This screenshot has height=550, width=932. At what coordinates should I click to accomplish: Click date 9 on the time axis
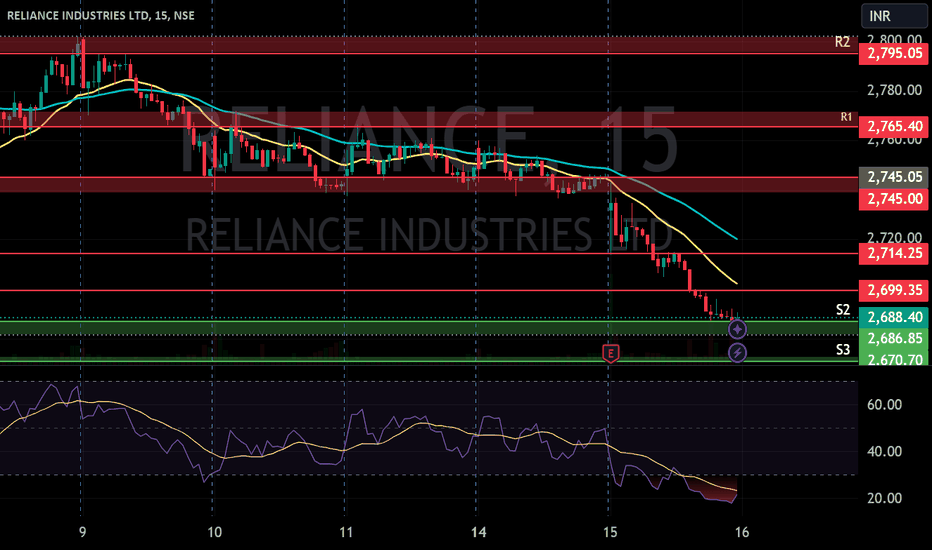[x=82, y=532]
